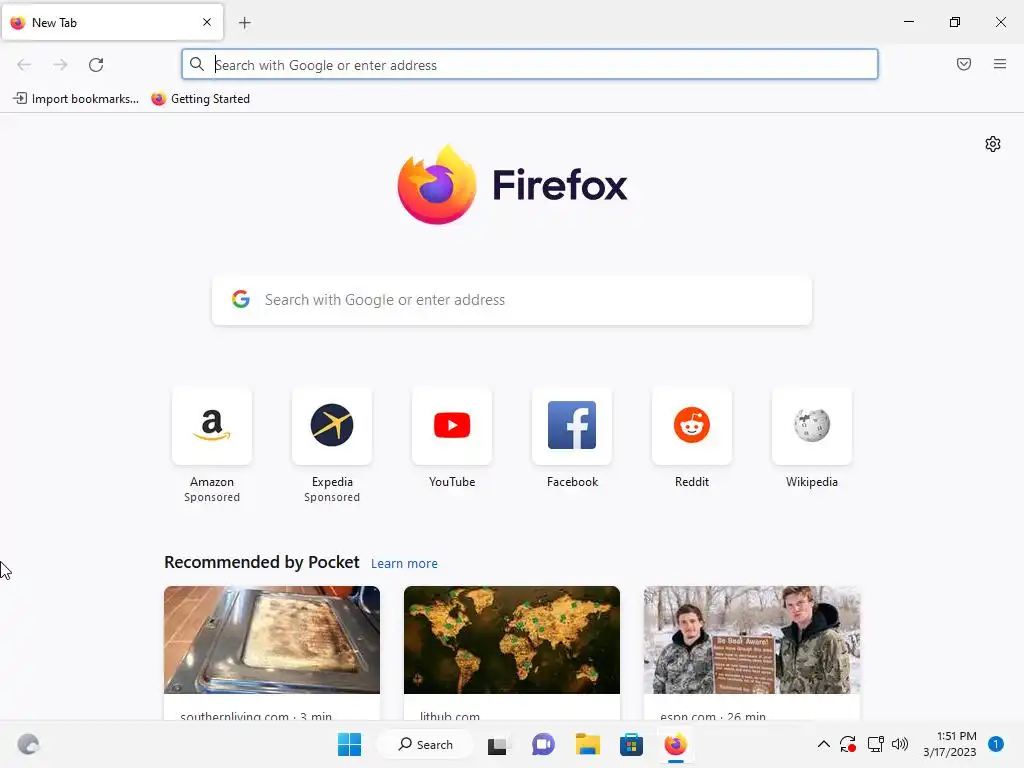The width and height of the screenshot is (1024, 768).
Task: Click Firefox icon on taskbar
Action: click(675, 744)
